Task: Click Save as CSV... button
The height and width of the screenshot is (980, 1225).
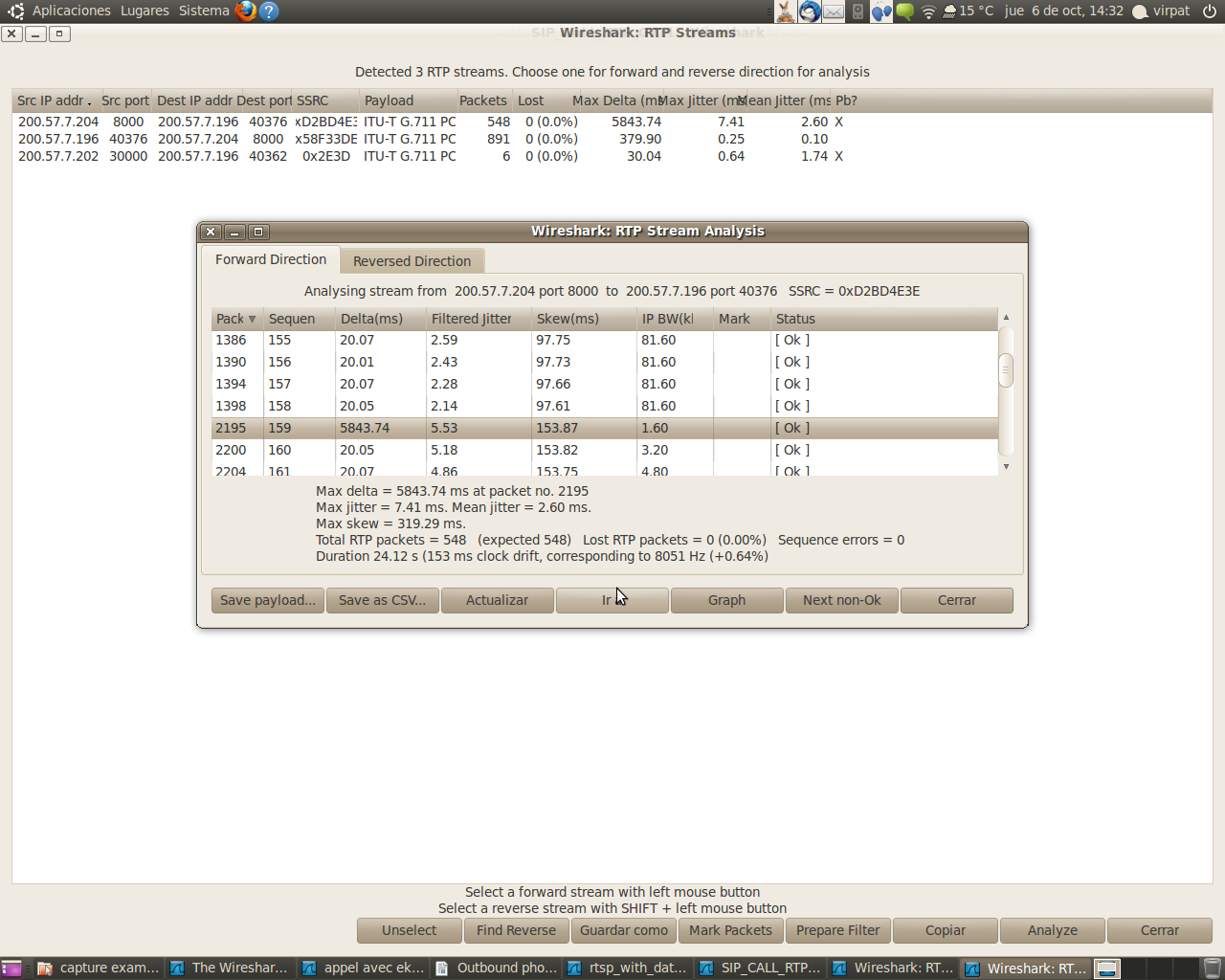Action: coord(382,600)
